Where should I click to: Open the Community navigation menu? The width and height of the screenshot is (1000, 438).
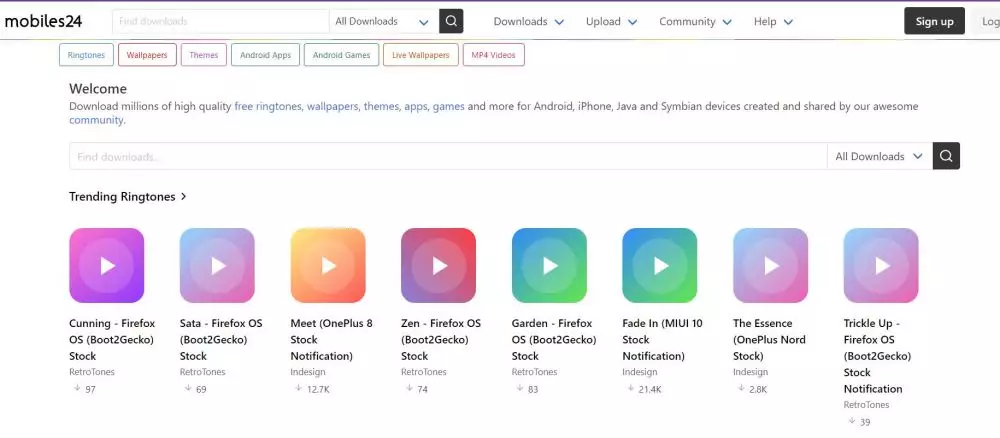[694, 21]
